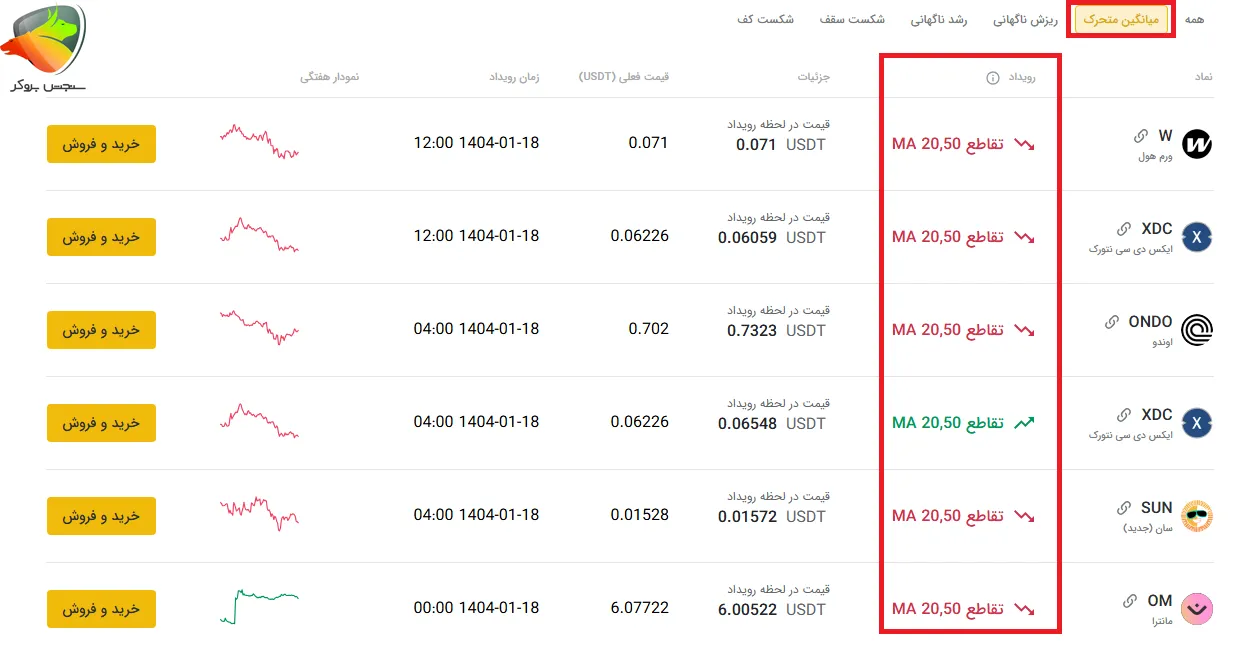1246x645 pixels.
Task: Click the red downward arrow in the W row
Action: tap(1024, 145)
